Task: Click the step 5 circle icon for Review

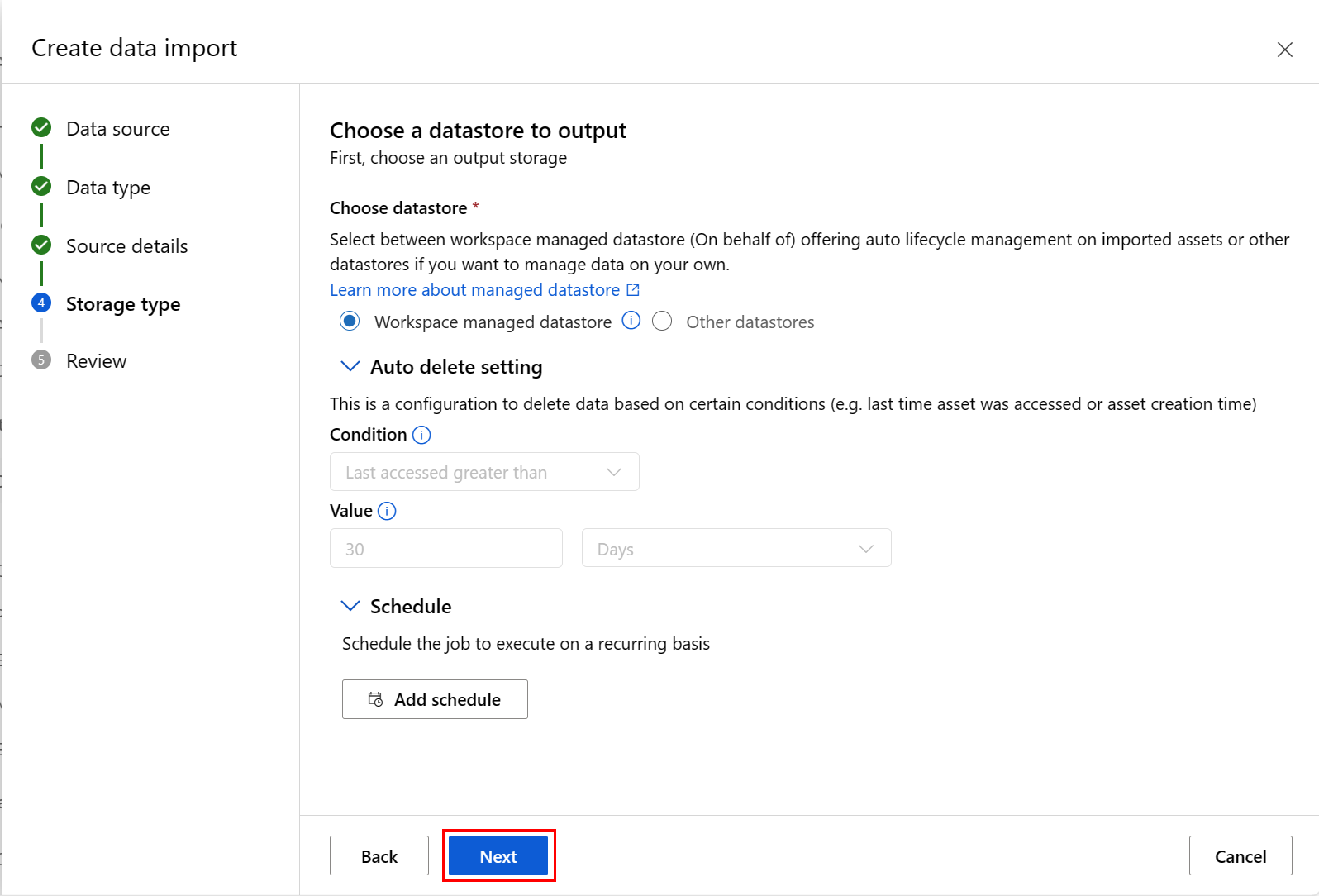Action: [41, 360]
